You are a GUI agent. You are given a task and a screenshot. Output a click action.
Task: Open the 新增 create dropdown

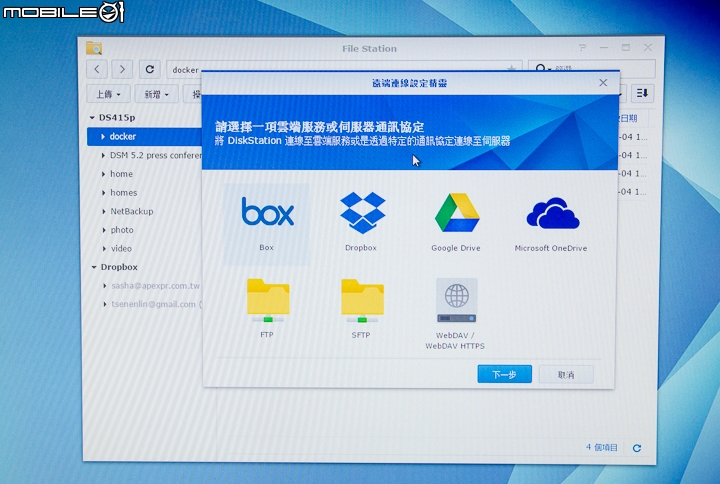click(x=157, y=94)
